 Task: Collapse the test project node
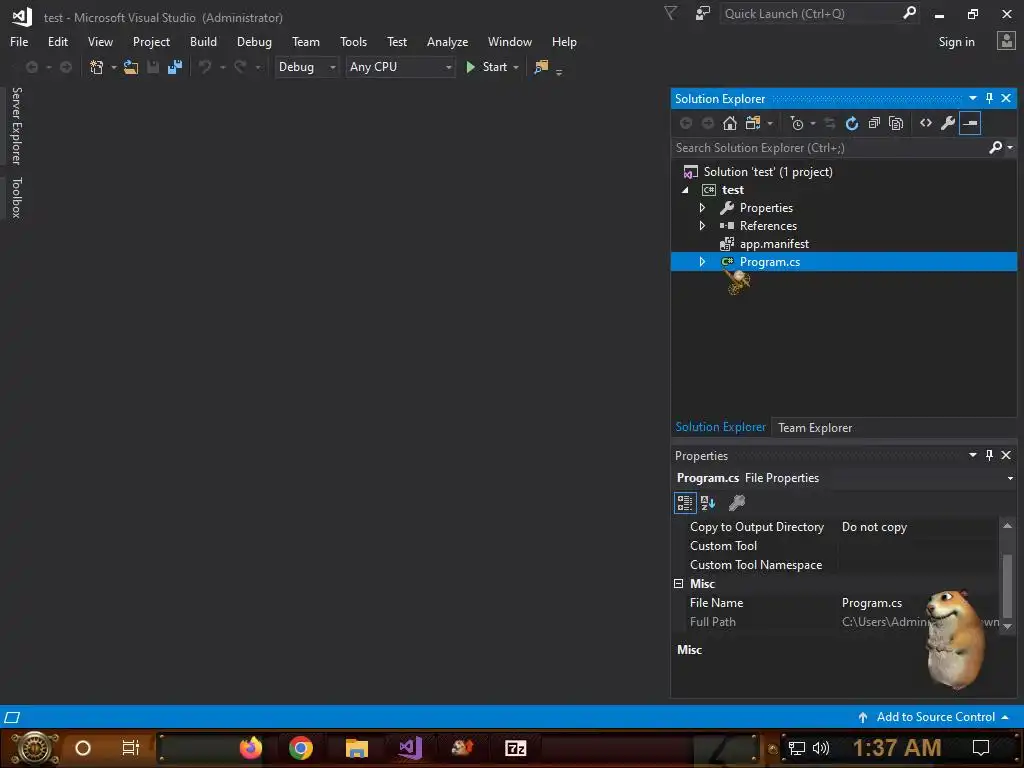[685, 190]
